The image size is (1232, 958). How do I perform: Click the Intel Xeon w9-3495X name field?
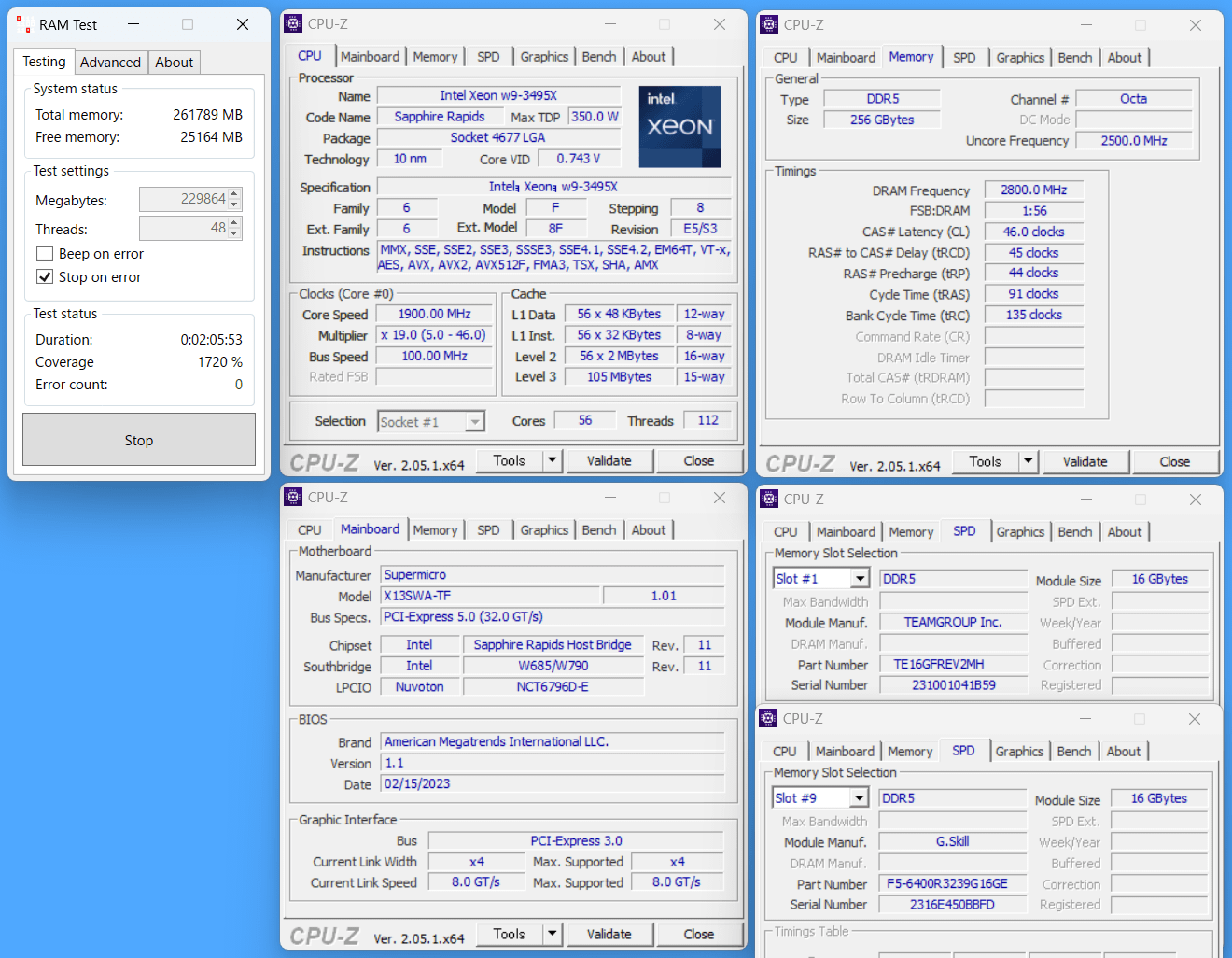tap(498, 95)
